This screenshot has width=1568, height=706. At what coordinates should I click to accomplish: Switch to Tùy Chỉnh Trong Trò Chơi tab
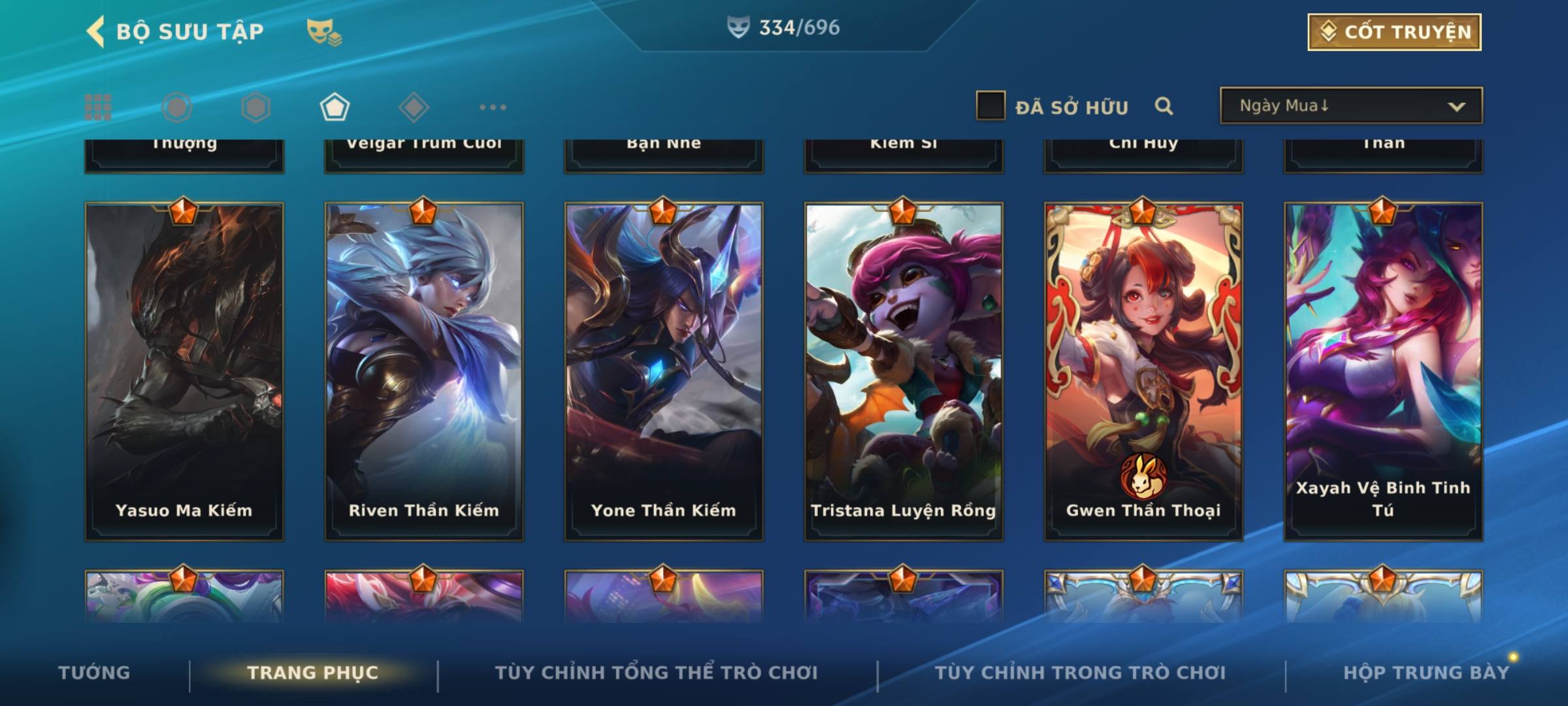[x=1080, y=673]
